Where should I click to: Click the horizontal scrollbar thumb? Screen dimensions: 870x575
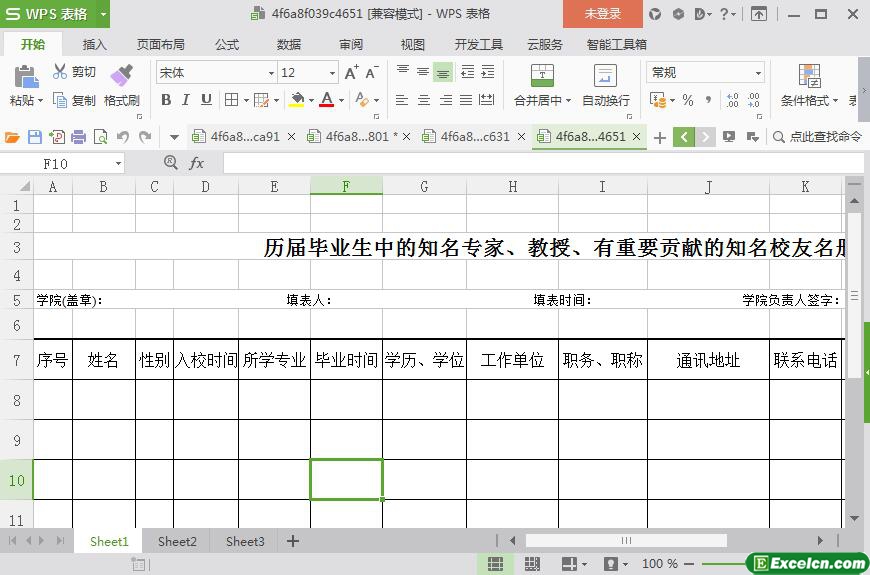click(626, 540)
